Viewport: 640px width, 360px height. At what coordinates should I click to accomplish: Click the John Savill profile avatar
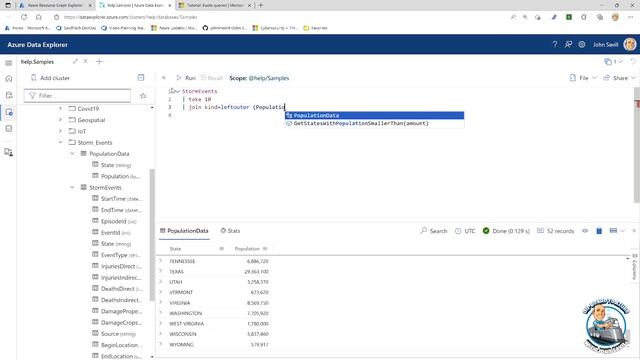point(630,44)
